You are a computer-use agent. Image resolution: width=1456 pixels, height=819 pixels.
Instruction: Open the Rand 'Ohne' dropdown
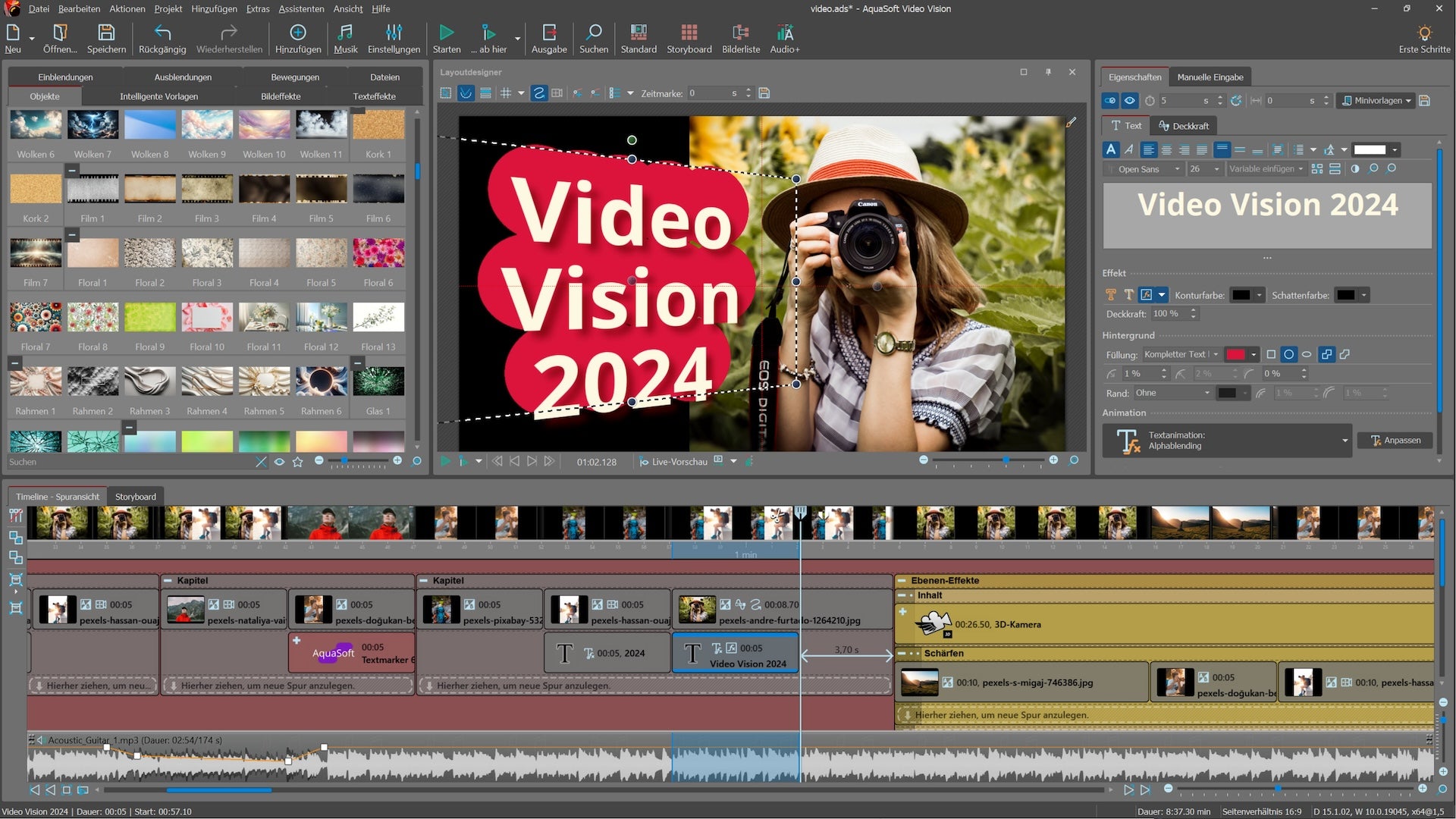tap(1172, 393)
